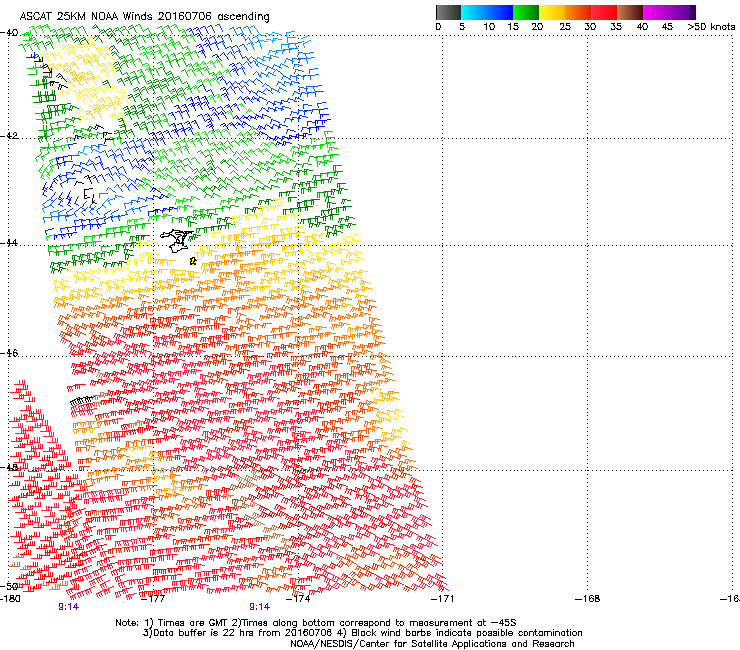Screen dimensions: 740x650
Task: Click the note line "3)Data buffer is 22 hrs"
Action: click(x=362, y=633)
